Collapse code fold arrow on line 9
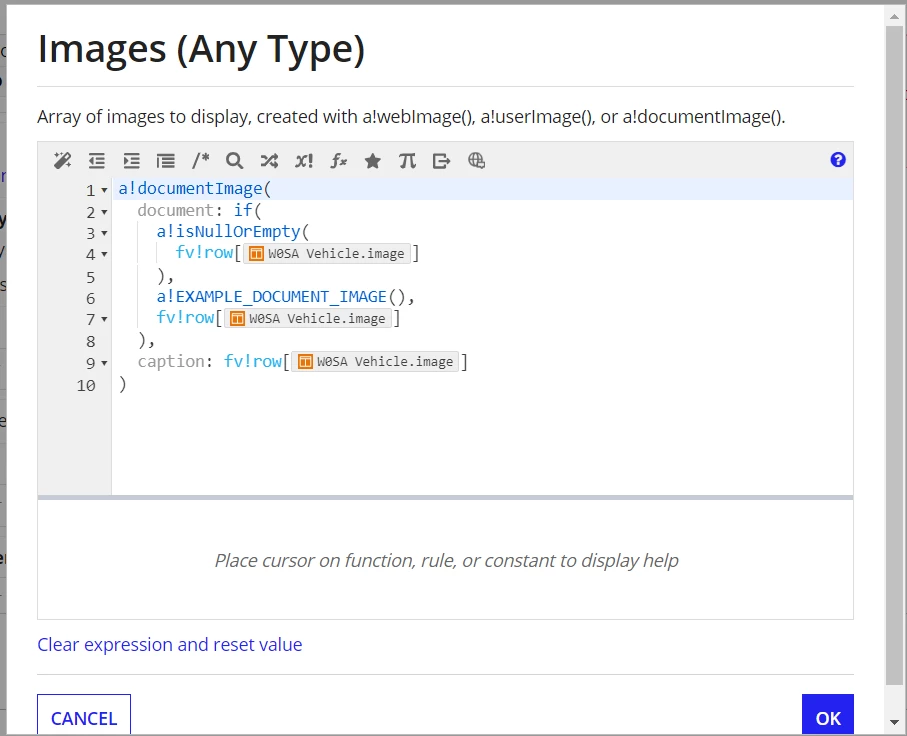The height and width of the screenshot is (736, 907). point(104,363)
